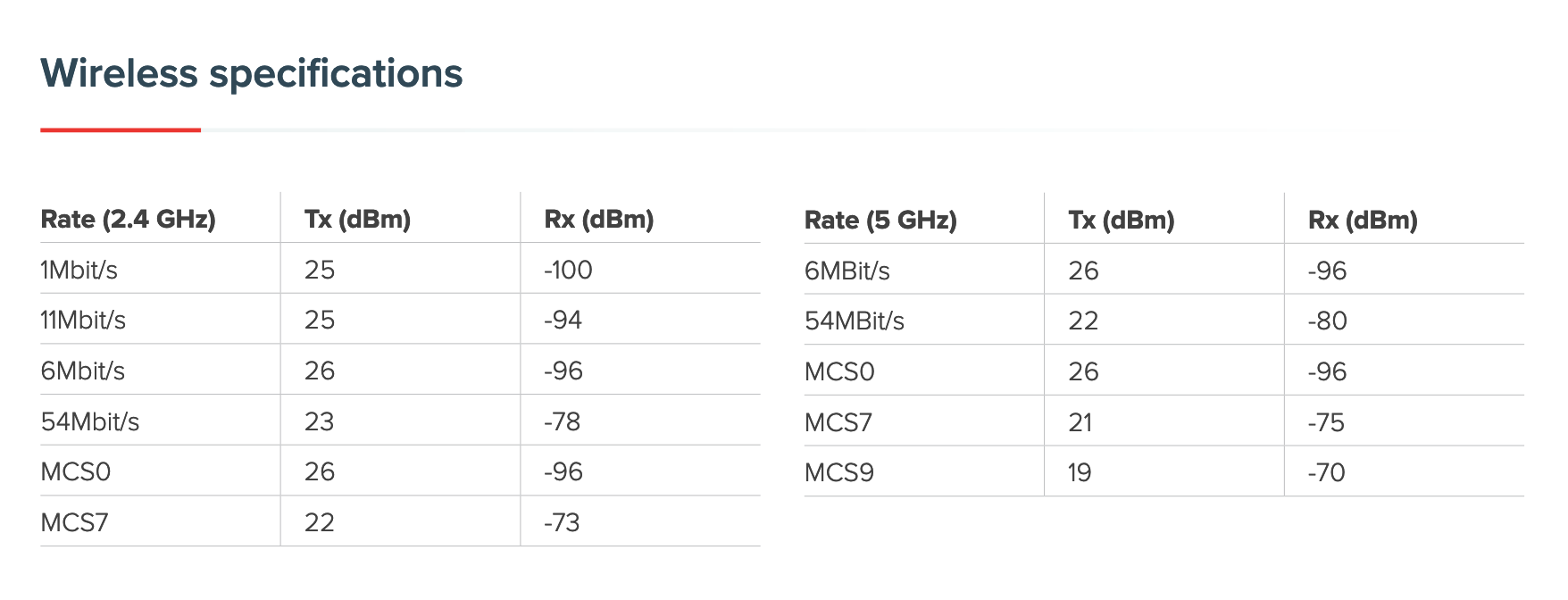Image resolution: width=1568 pixels, height=600 pixels.
Task: Click the -75 Rx value
Action: (1326, 422)
